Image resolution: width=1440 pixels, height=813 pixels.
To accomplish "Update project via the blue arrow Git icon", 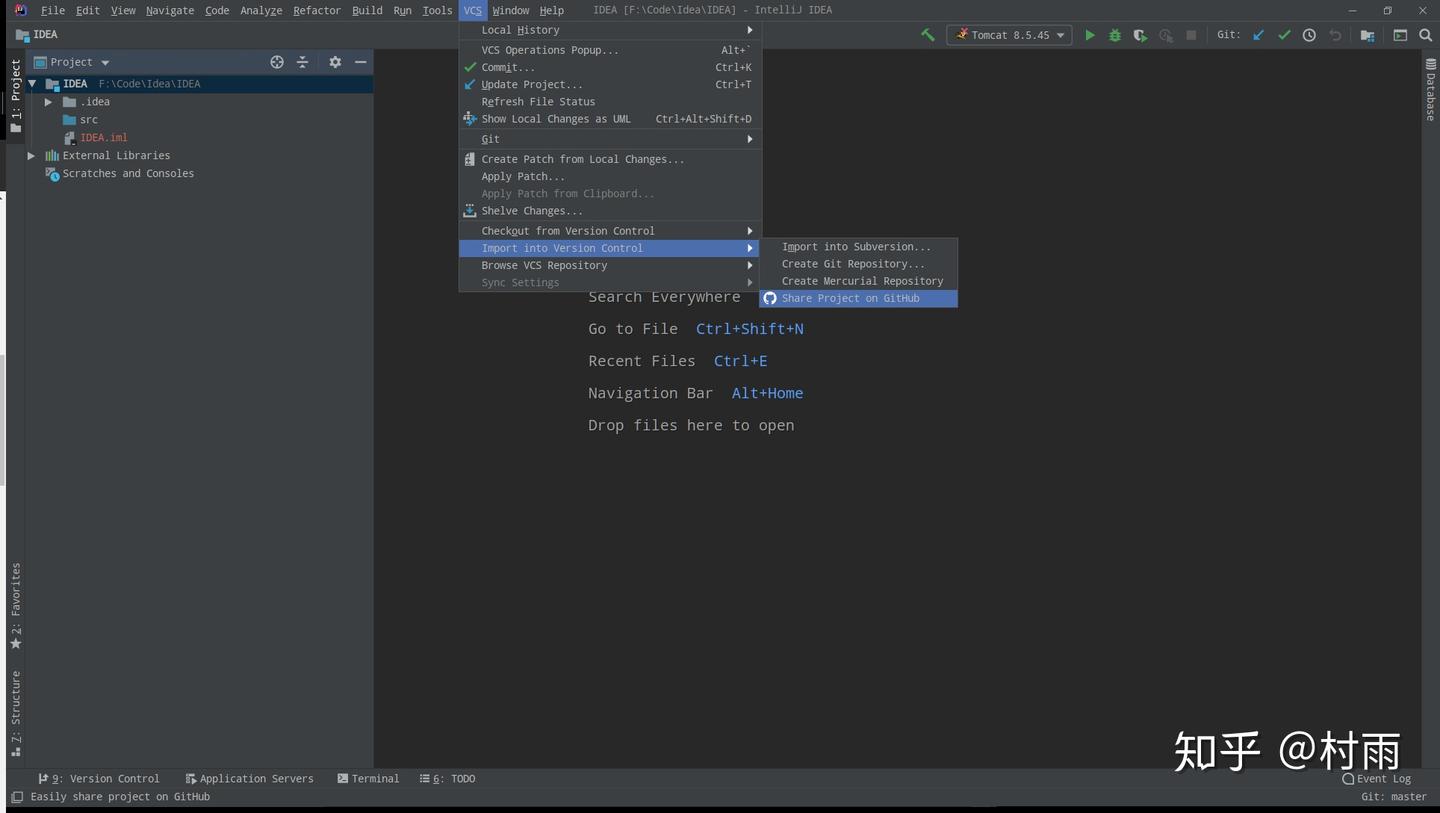I will [x=1258, y=35].
